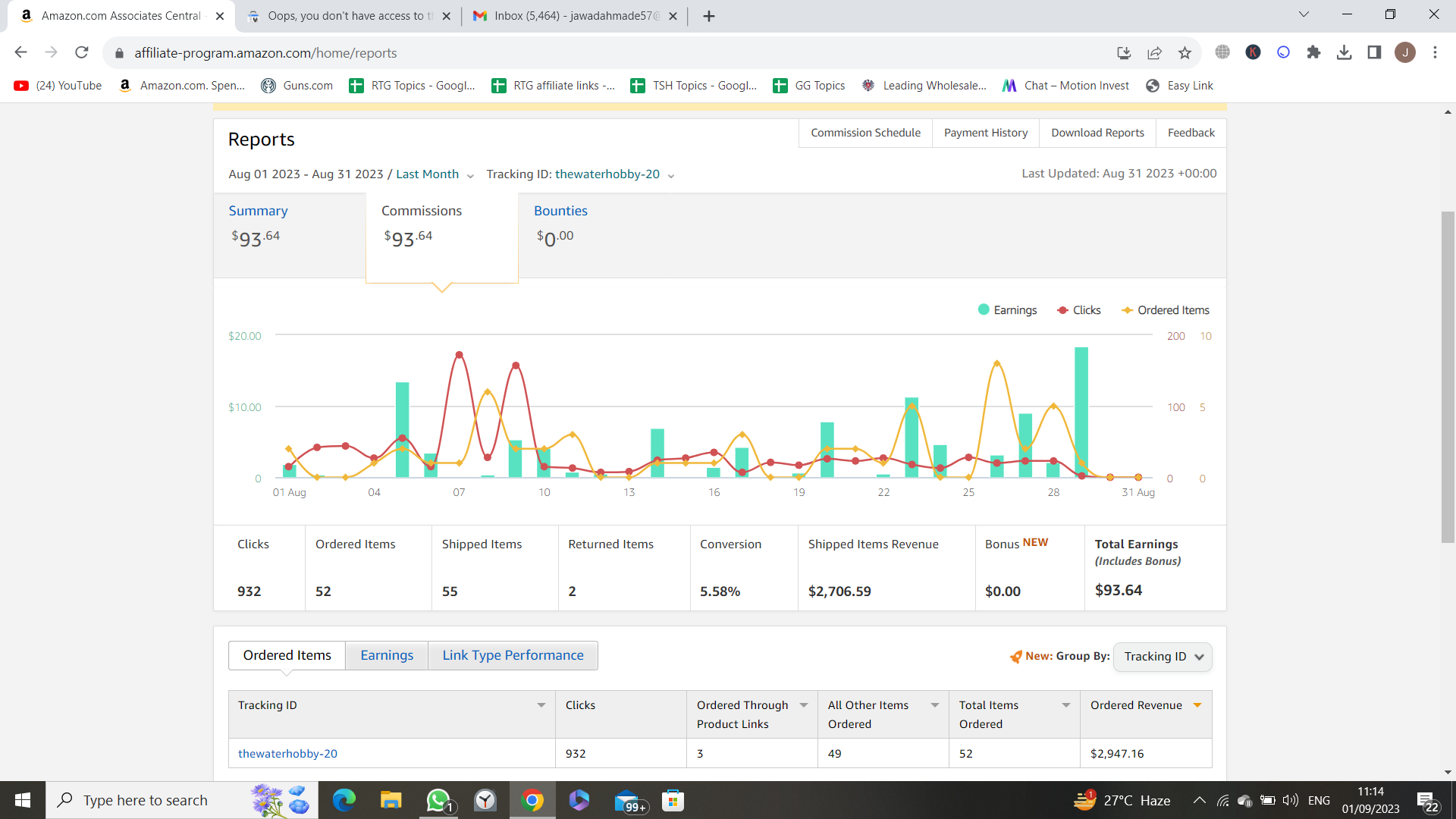
Task: Click the scrollbar down arrow
Action: (x=1448, y=772)
